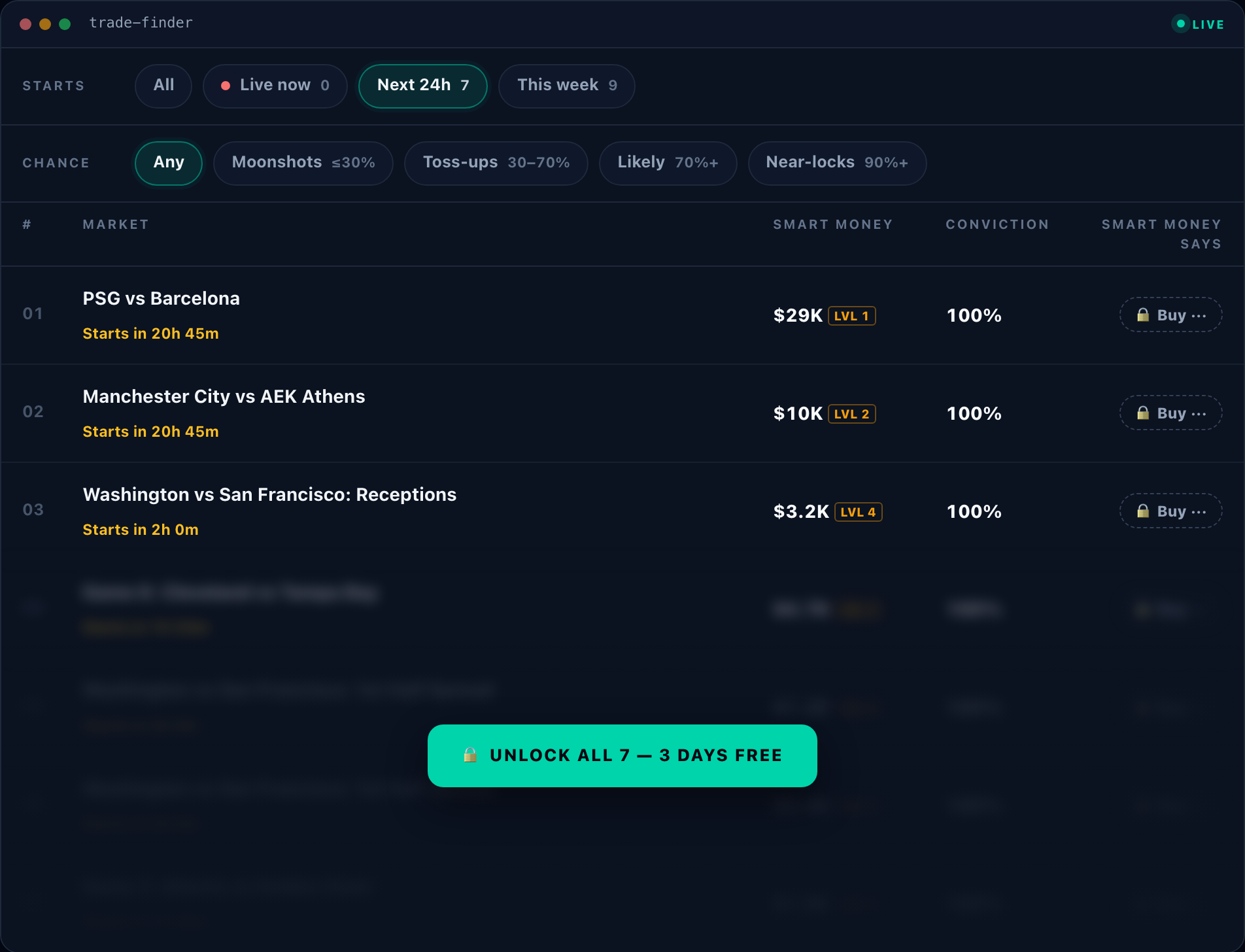Filter markets by Live now

coord(275,86)
